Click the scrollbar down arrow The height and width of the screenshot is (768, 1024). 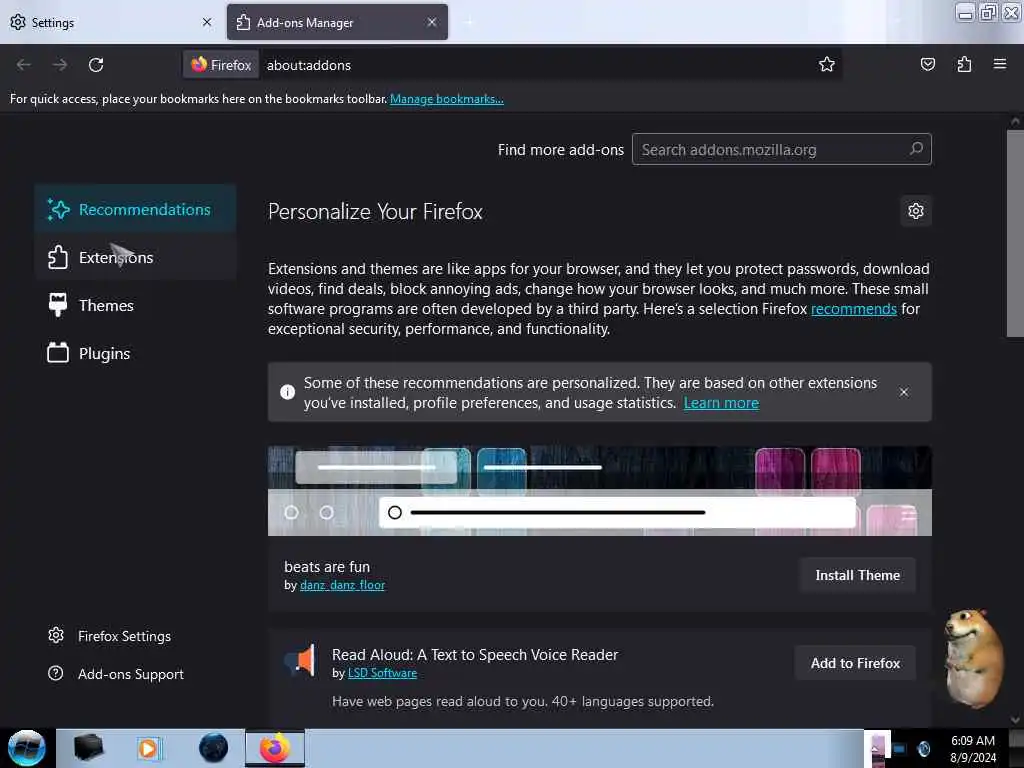[1015, 720]
